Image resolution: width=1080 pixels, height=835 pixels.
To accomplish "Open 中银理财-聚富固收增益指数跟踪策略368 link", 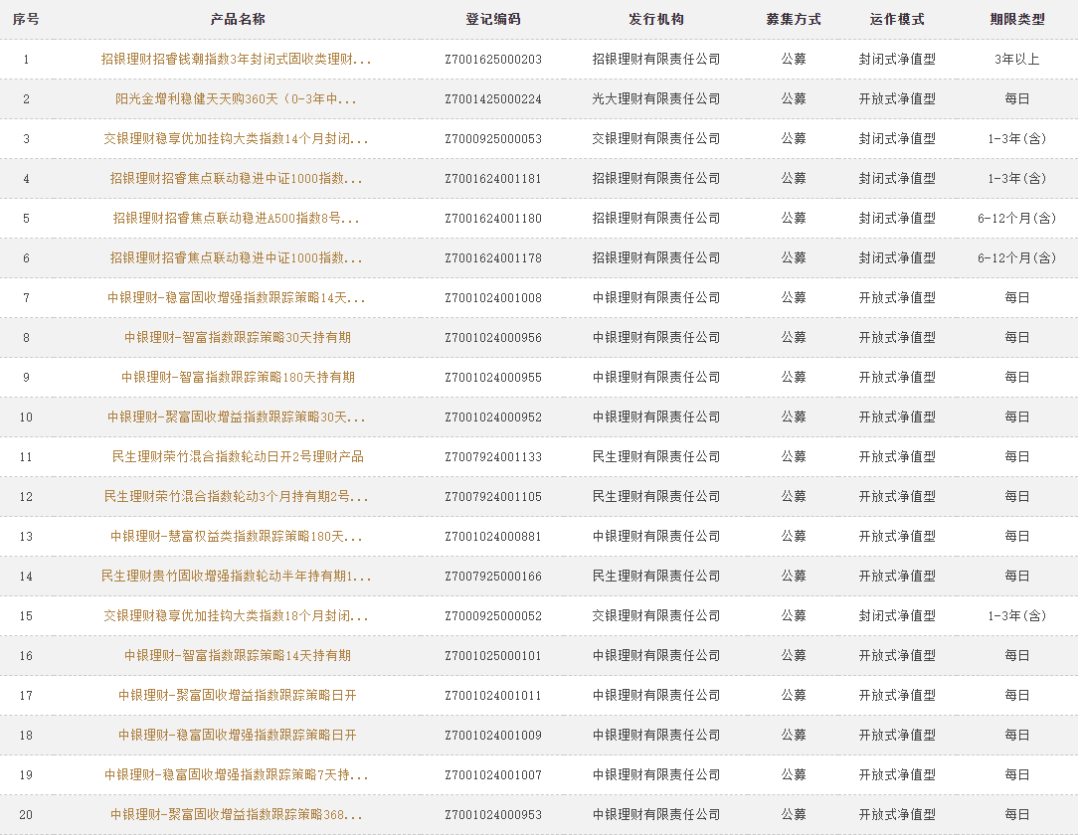I will coord(236,814).
